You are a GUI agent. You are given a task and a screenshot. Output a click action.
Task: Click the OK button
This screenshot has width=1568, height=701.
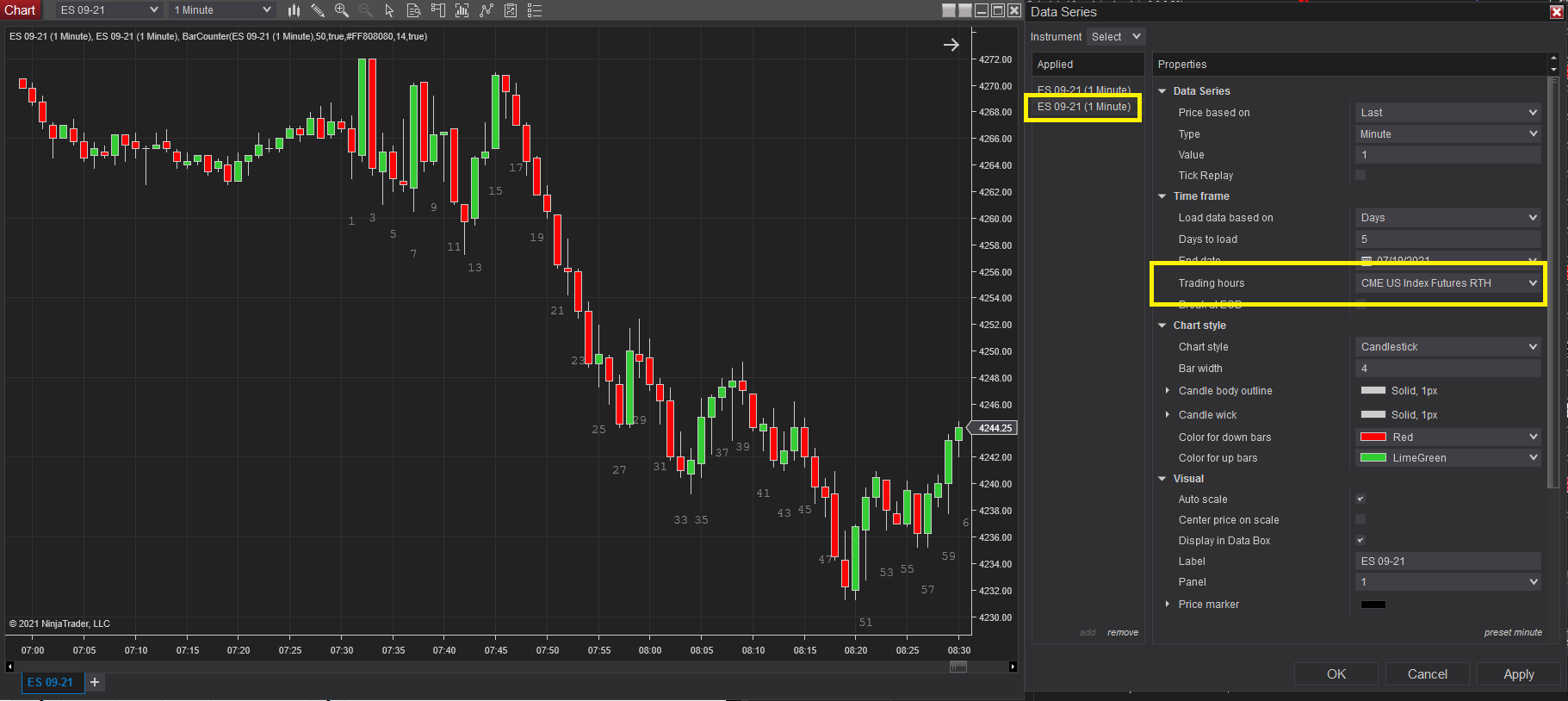click(1336, 673)
